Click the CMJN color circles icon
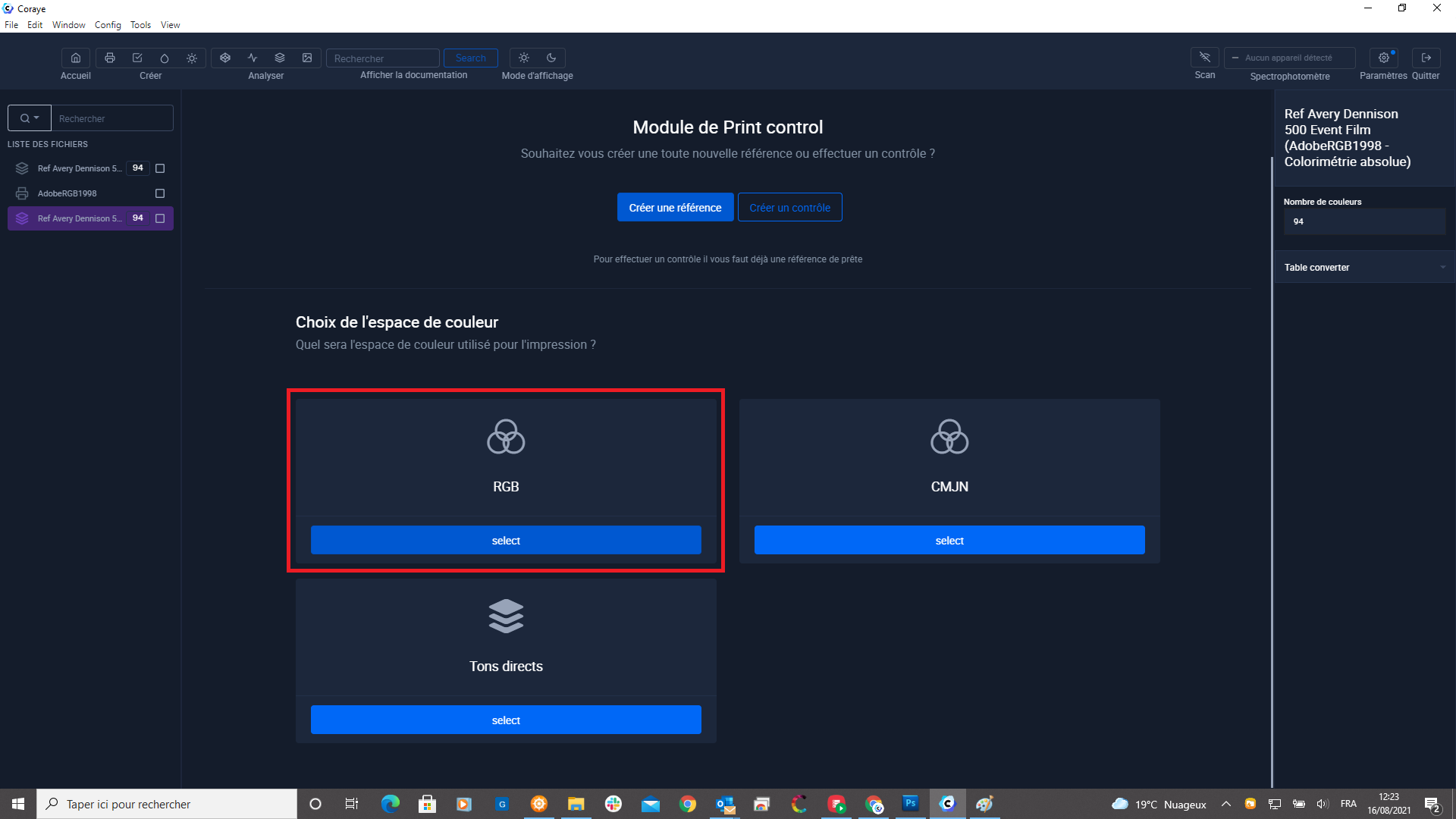Image resolution: width=1456 pixels, height=819 pixels. coord(949,437)
